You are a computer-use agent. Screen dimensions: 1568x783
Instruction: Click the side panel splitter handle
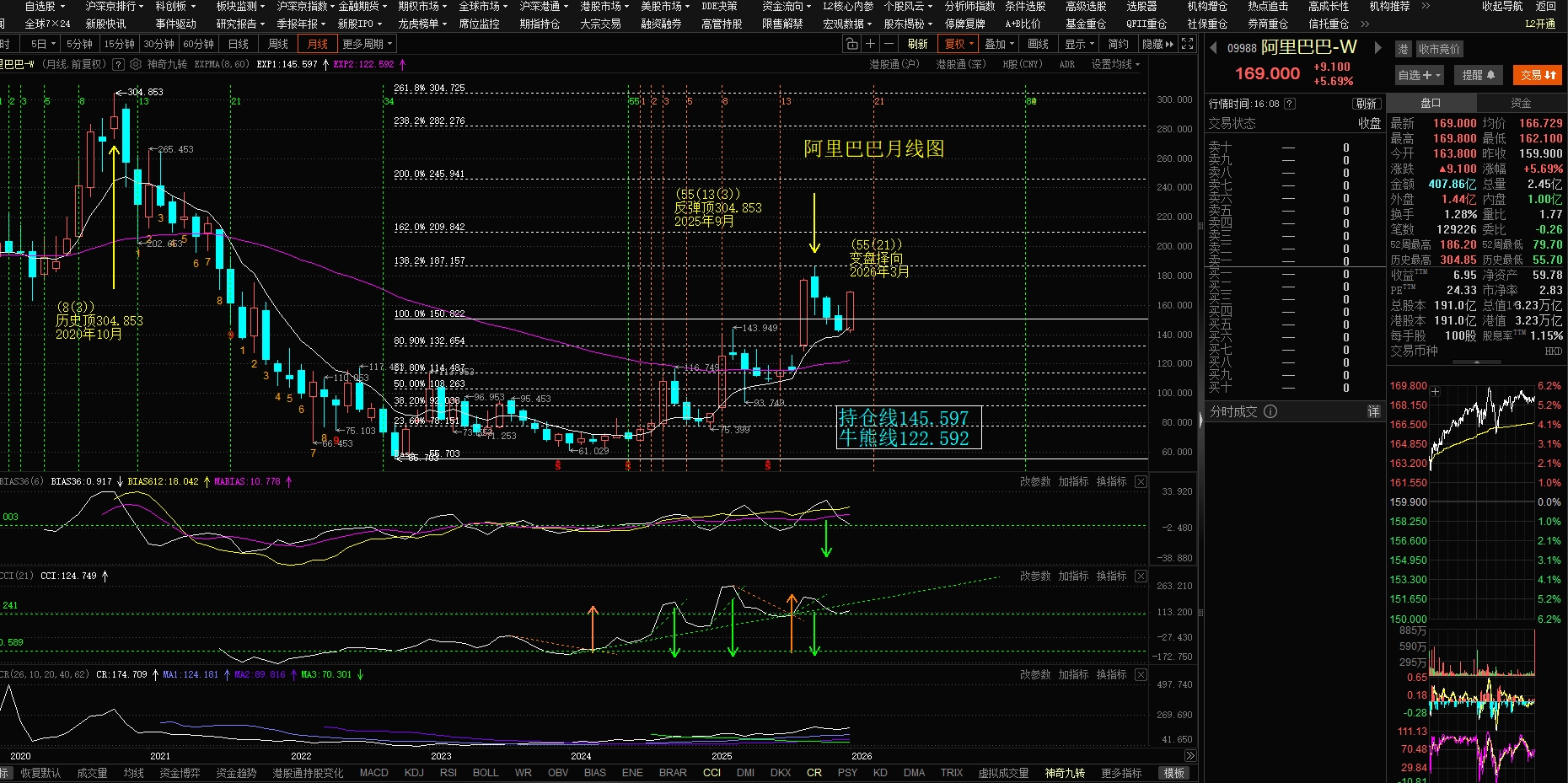(x=1200, y=420)
